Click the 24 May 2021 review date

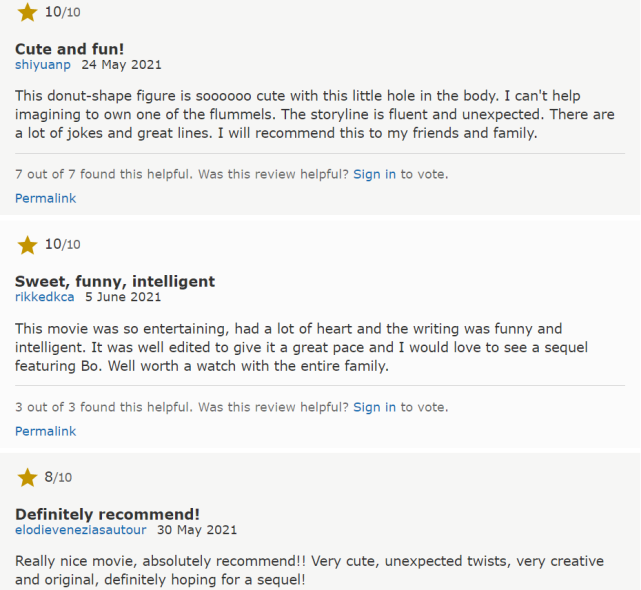click(x=121, y=64)
